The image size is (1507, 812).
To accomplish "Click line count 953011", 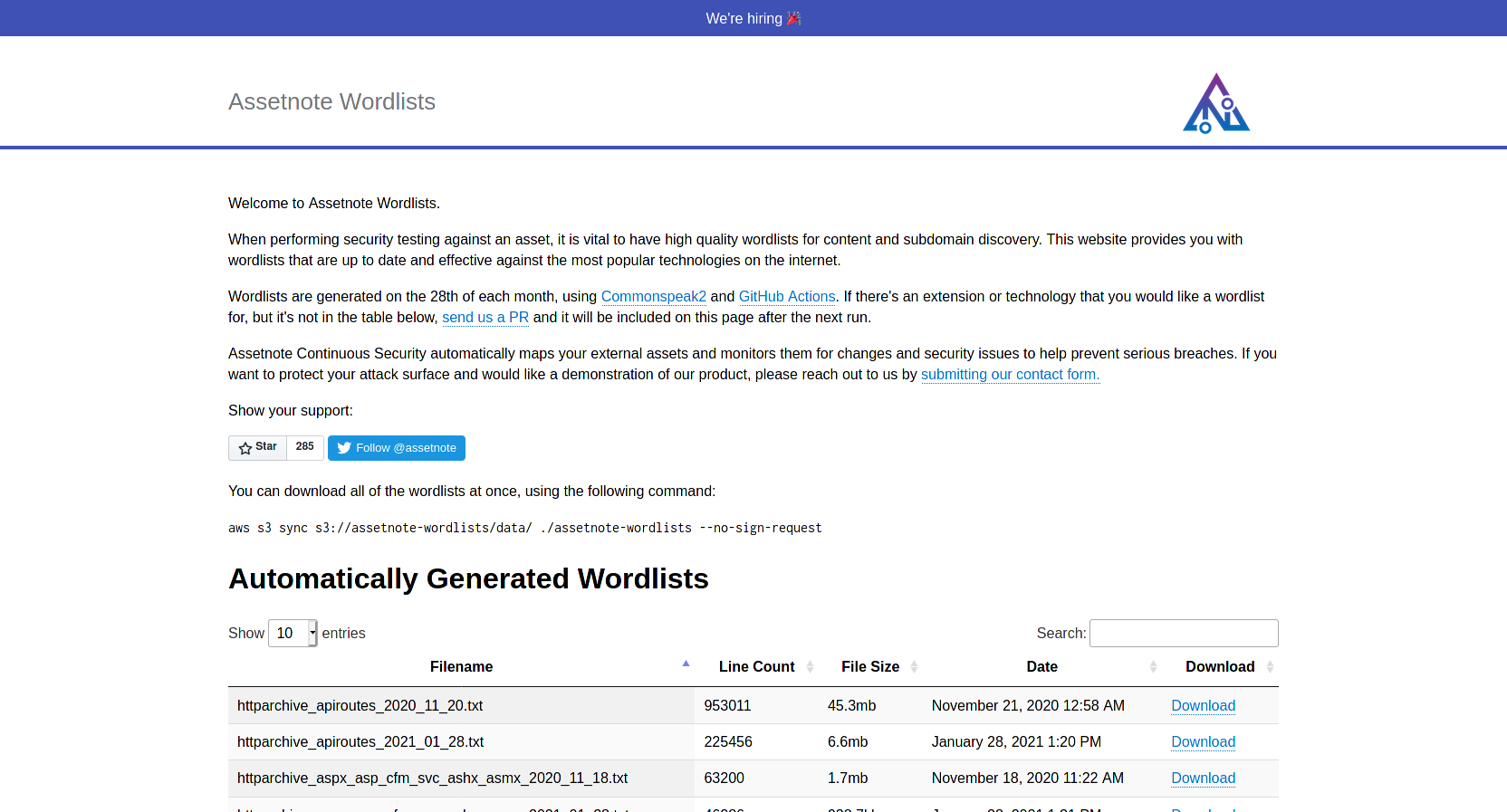I will tap(727, 705).
